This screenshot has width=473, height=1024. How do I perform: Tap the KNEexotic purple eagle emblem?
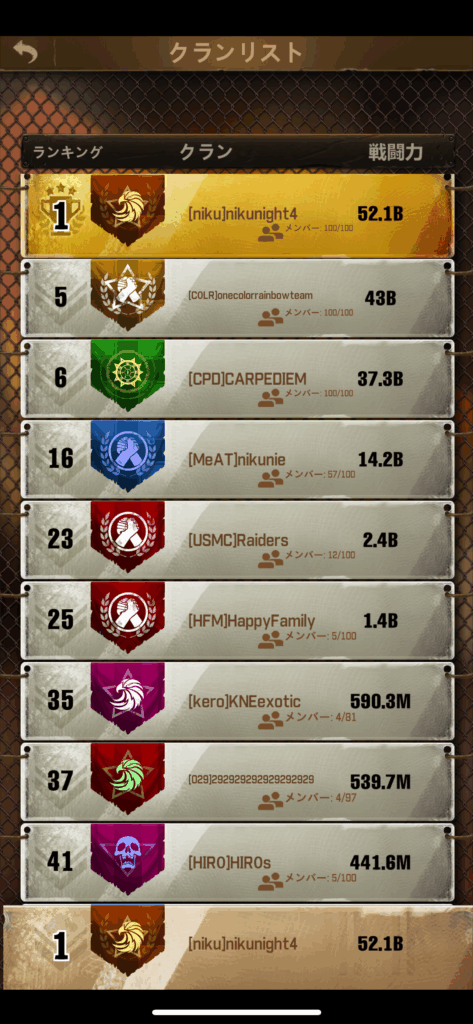pyautogui.click(x=127, y=697)
